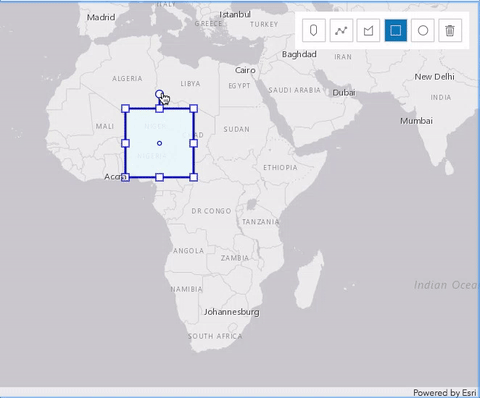
Task: Select the point marker drawing tool
Action: [313, 31]
